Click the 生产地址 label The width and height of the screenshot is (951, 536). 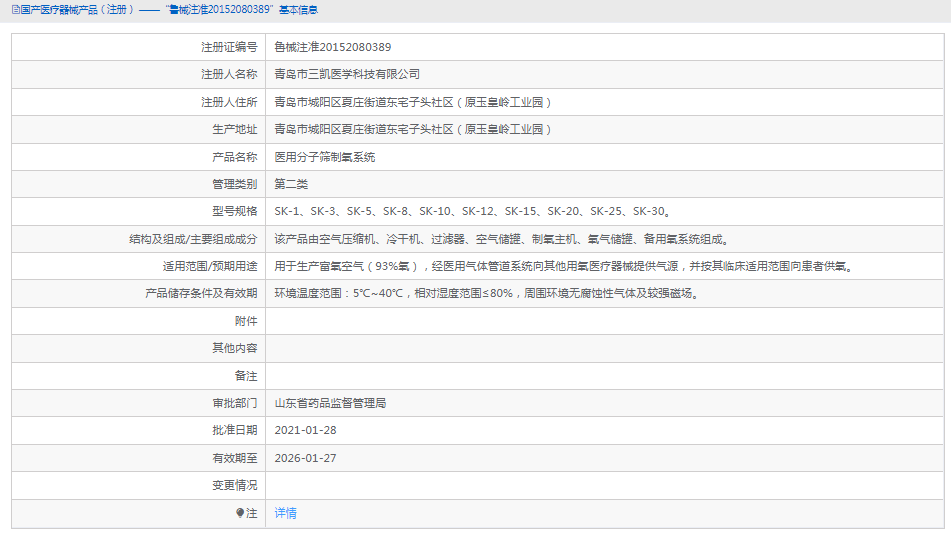(235, 129)
